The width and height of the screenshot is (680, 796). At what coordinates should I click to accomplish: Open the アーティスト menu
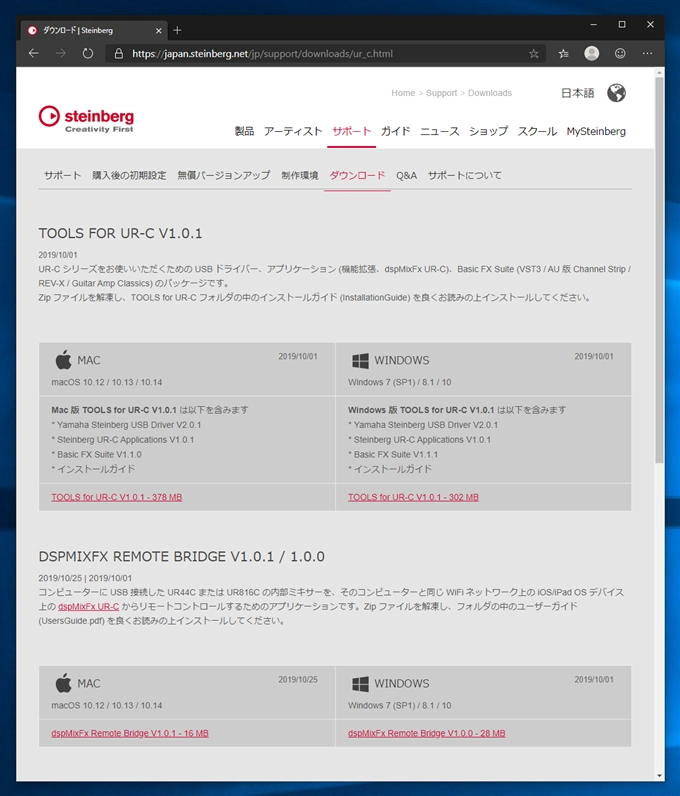[x=293, y=131]
